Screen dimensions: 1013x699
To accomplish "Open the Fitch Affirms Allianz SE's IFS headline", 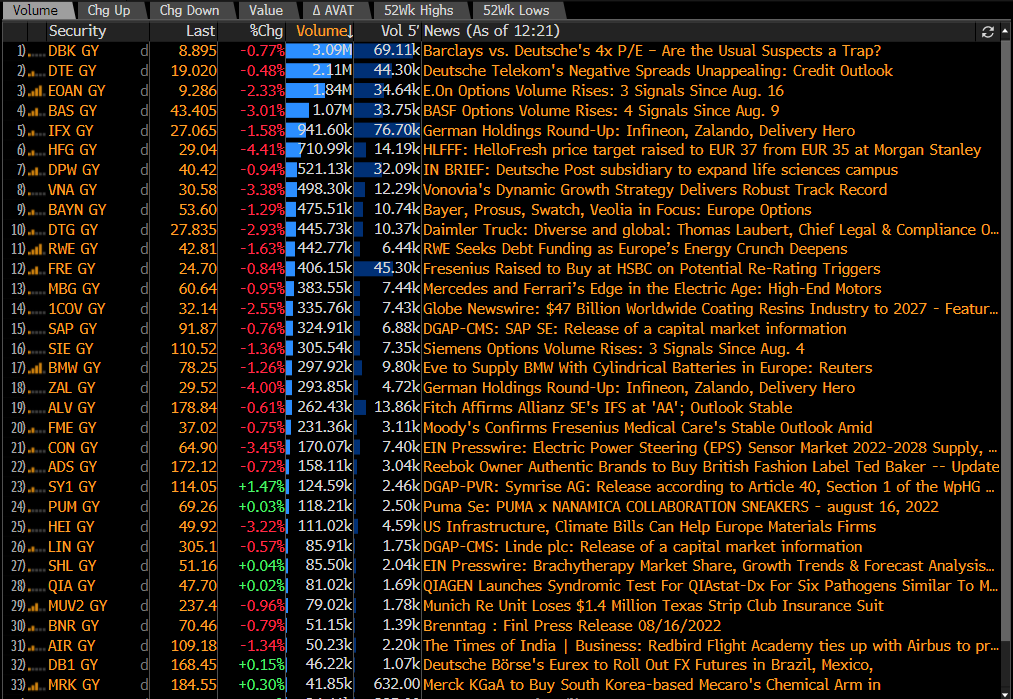I will point(608,408).
